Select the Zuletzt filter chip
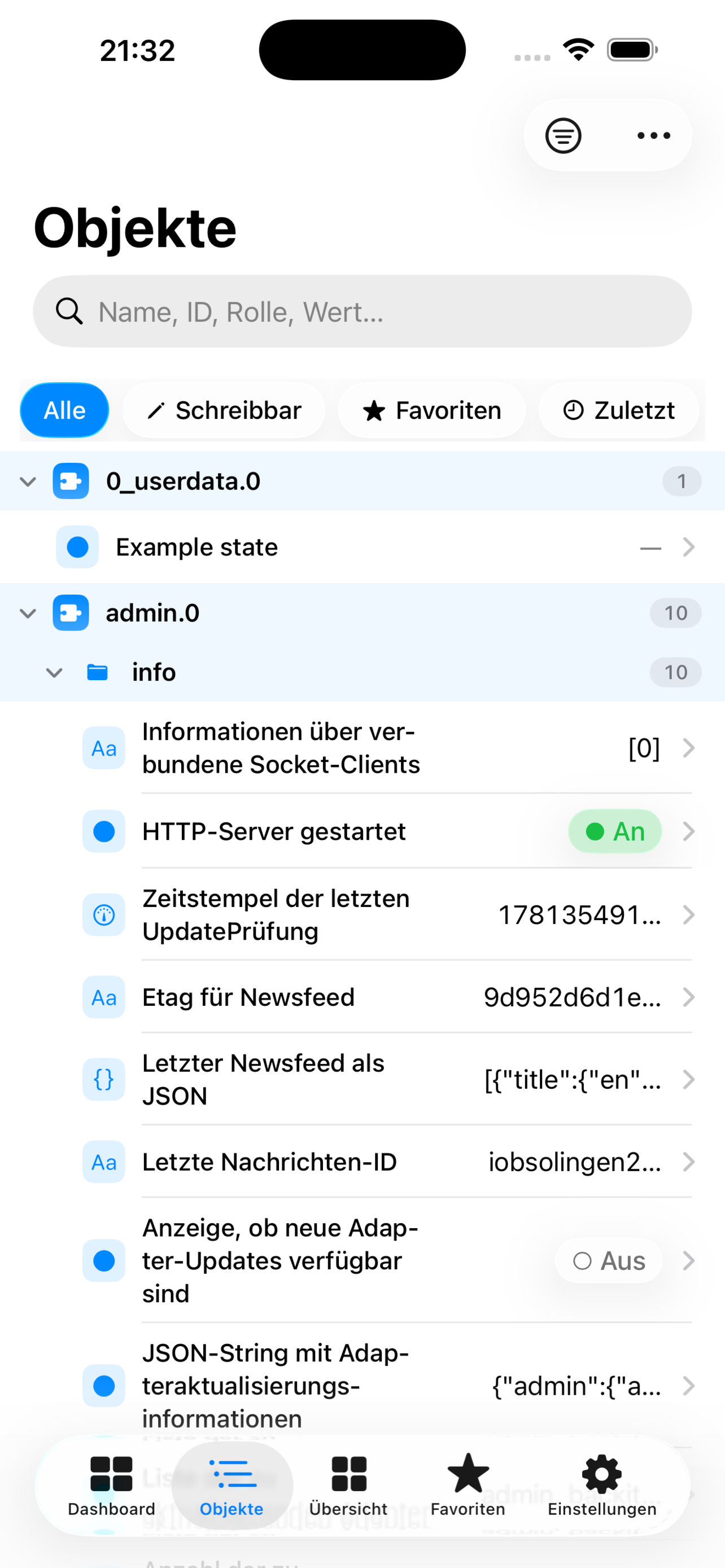 (618, 410)
